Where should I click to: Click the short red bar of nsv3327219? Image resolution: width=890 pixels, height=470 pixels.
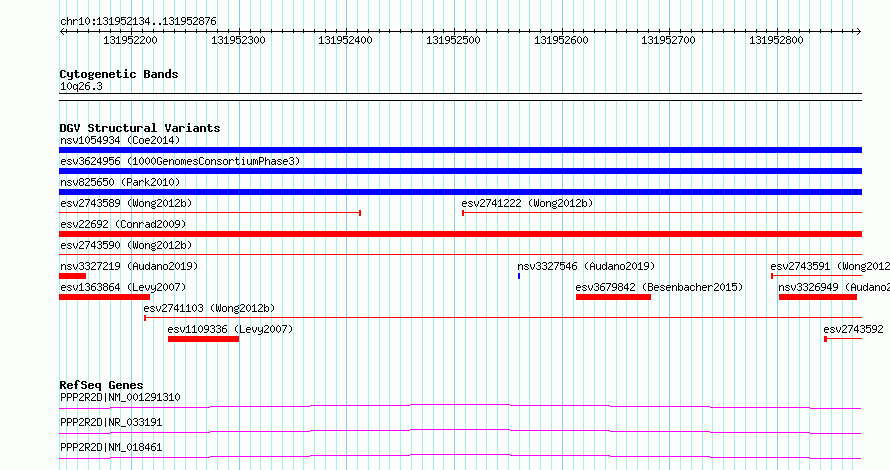click(72, 276)
